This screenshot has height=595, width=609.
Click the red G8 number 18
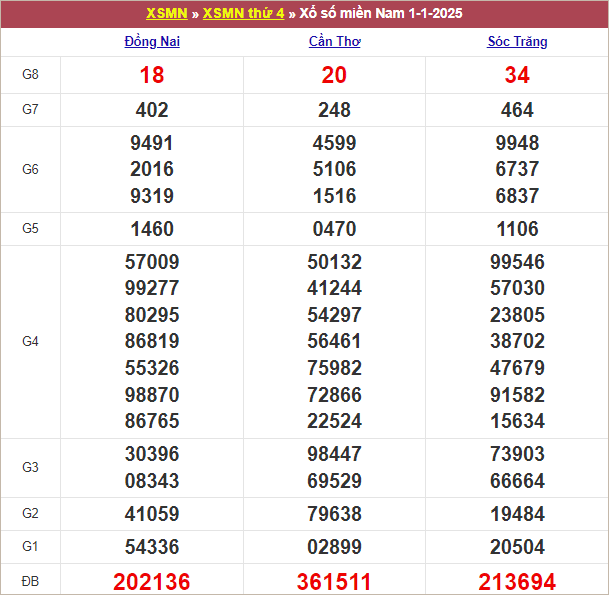(152, 75)
